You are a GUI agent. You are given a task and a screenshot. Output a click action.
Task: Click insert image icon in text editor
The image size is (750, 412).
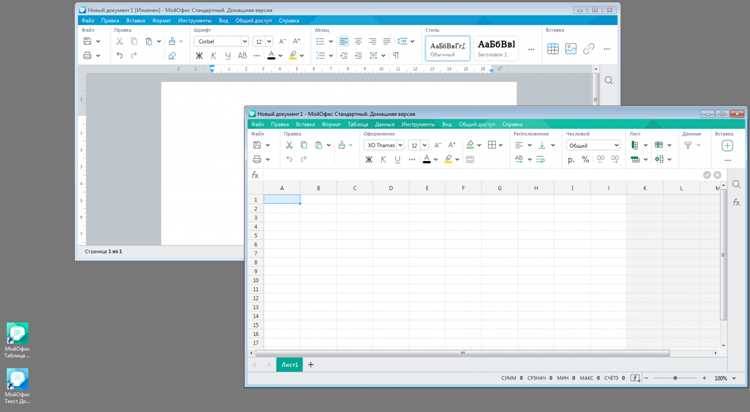(571, 49)
